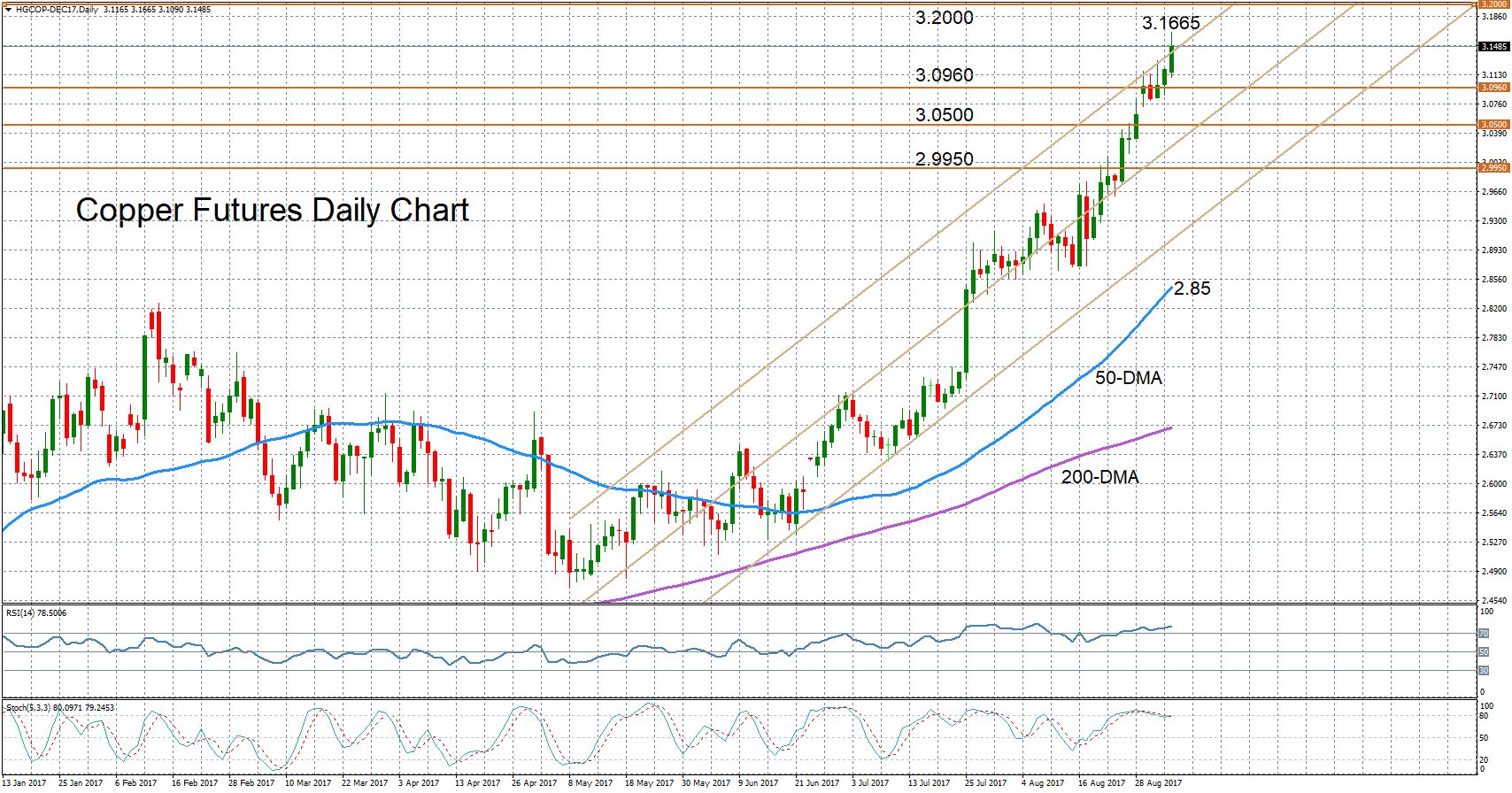Click the 16 Aug 2017 date label
The image size is (1512, 793).
[1101, 782]
